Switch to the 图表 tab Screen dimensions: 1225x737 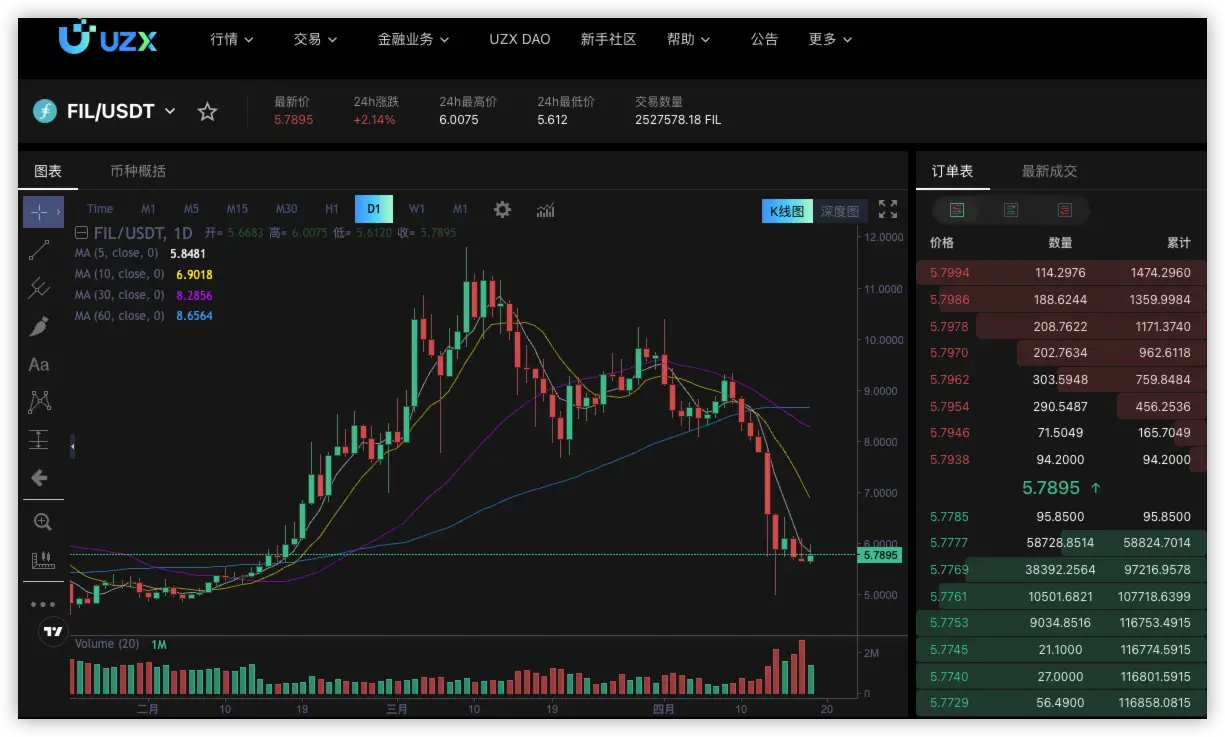[x=48, y=171]
